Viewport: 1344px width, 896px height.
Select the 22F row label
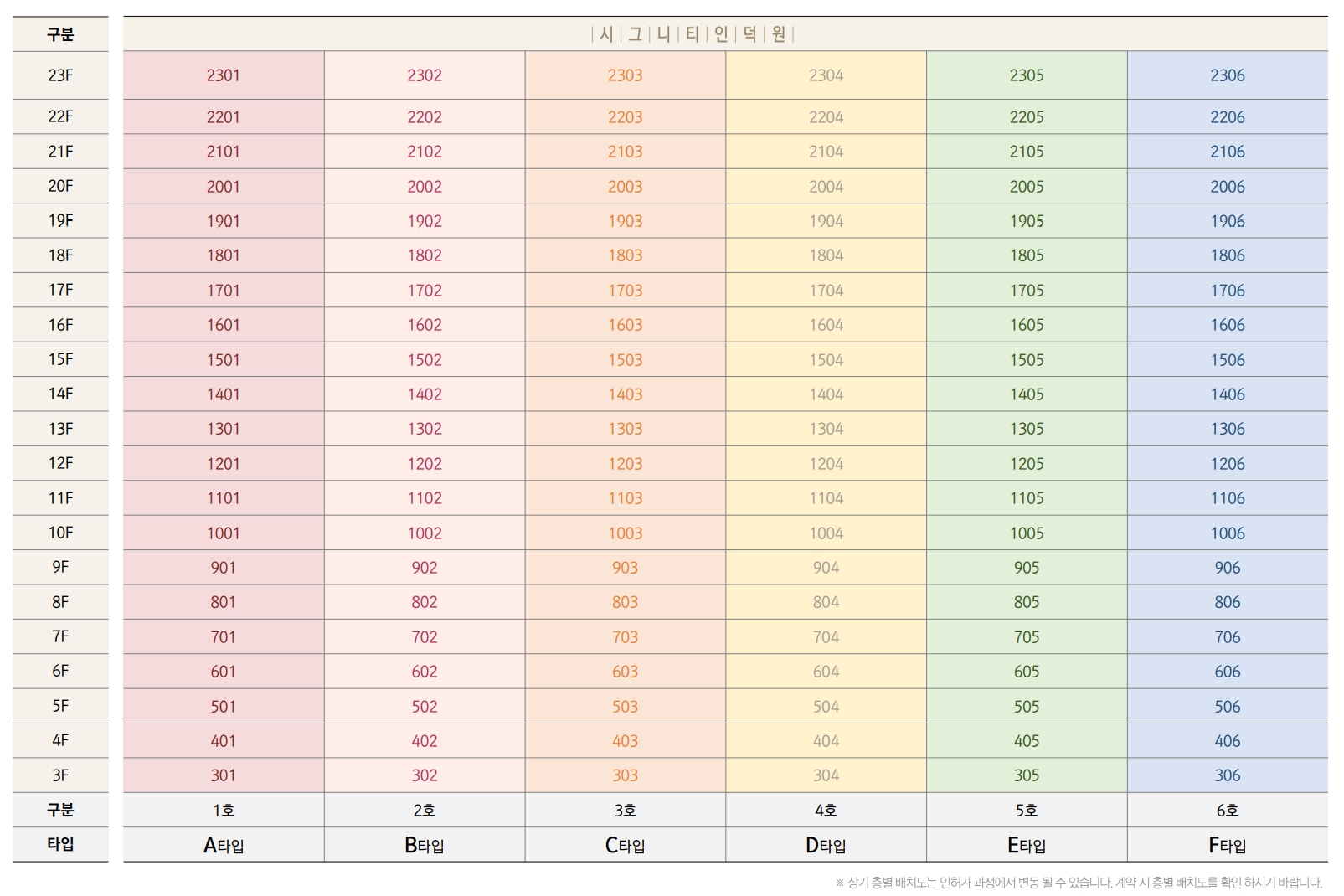click(x=60, y=116)
